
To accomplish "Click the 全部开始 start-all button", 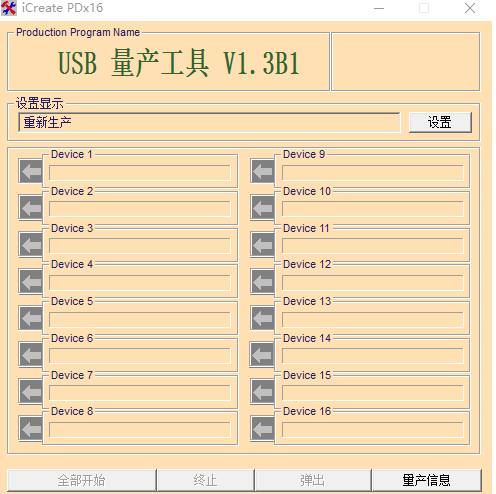I will click(x=82, y=480).
